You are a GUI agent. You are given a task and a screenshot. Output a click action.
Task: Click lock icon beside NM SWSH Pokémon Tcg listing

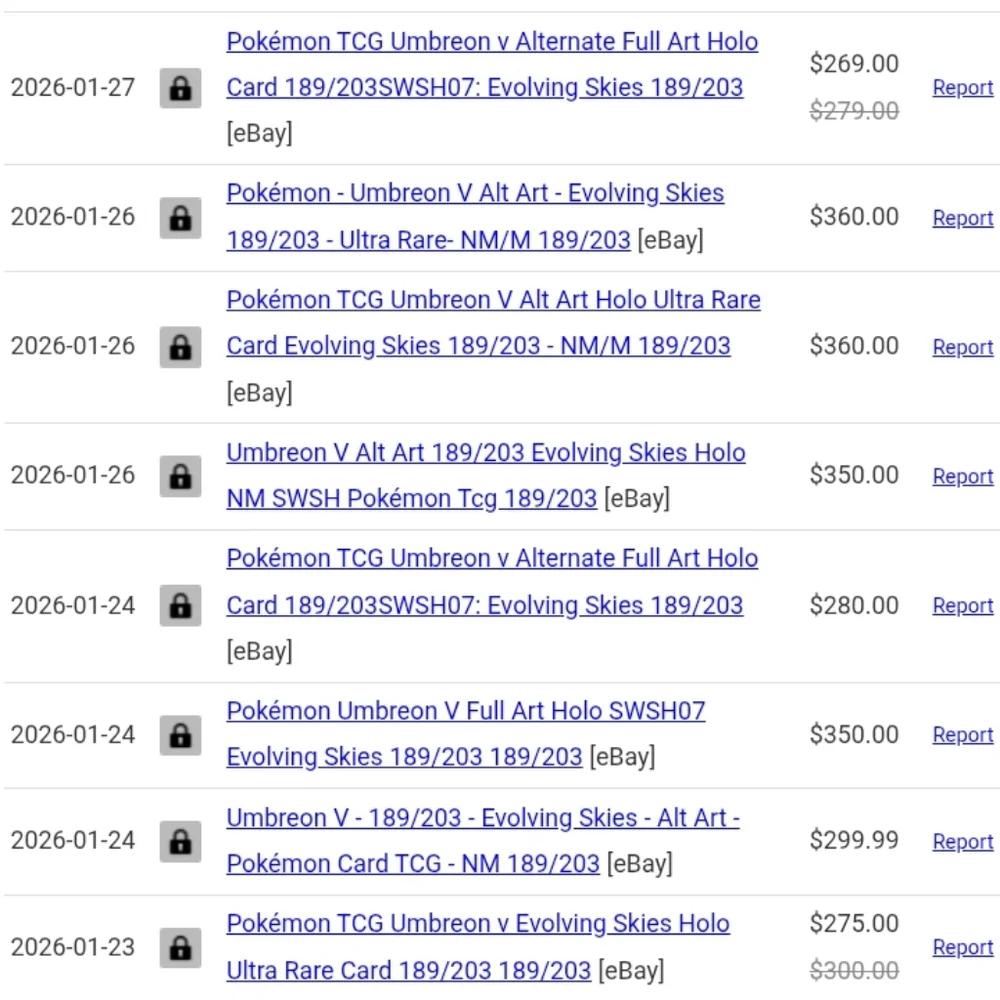click(180, 475)
